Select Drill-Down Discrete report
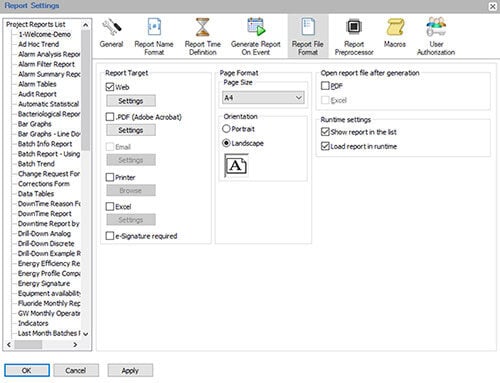The height and width of the screenshot is (383, 500). pos(46,244)
